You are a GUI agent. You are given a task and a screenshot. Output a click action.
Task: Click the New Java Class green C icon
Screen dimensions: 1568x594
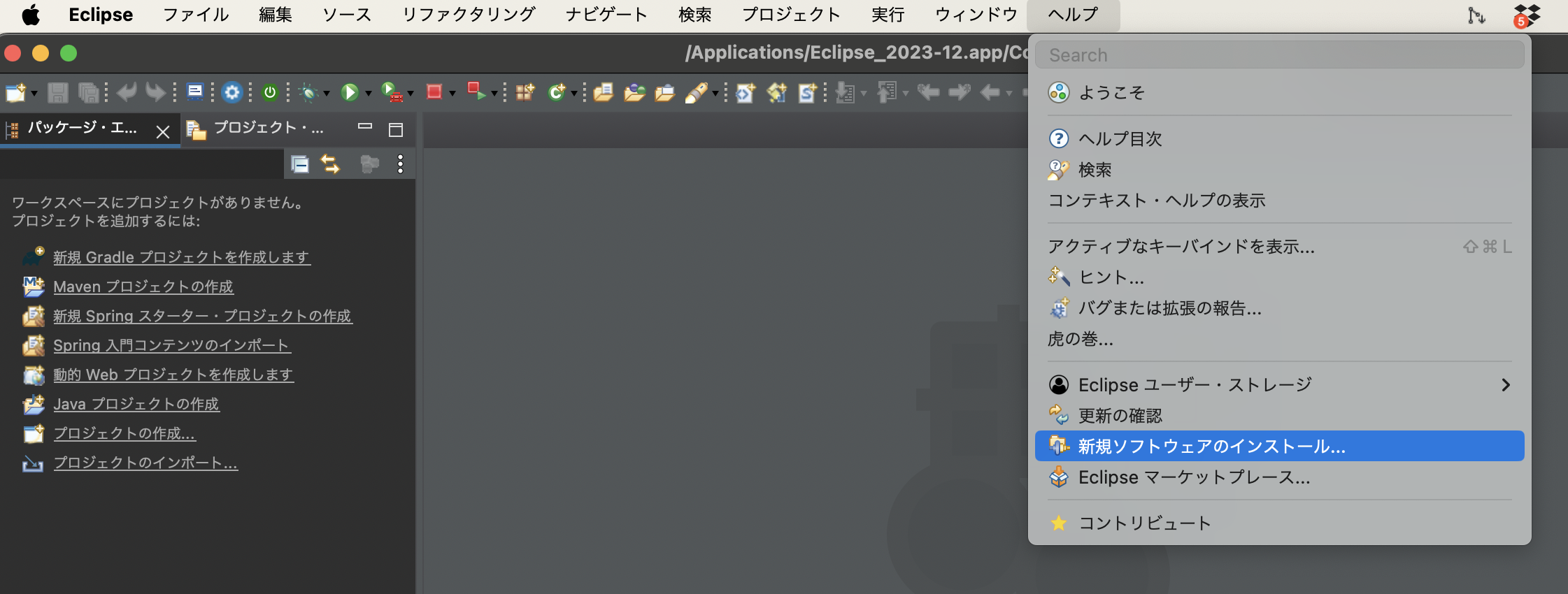(557, 92)
